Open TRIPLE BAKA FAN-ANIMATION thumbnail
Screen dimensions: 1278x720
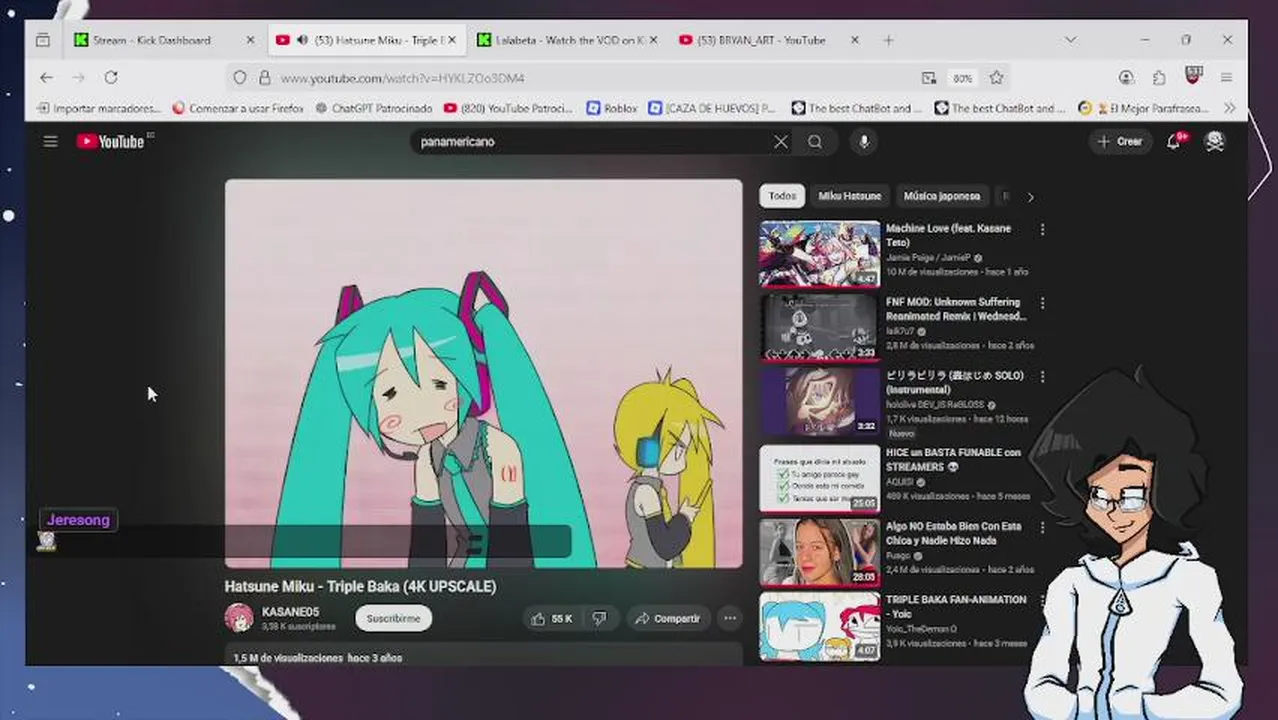819,626
